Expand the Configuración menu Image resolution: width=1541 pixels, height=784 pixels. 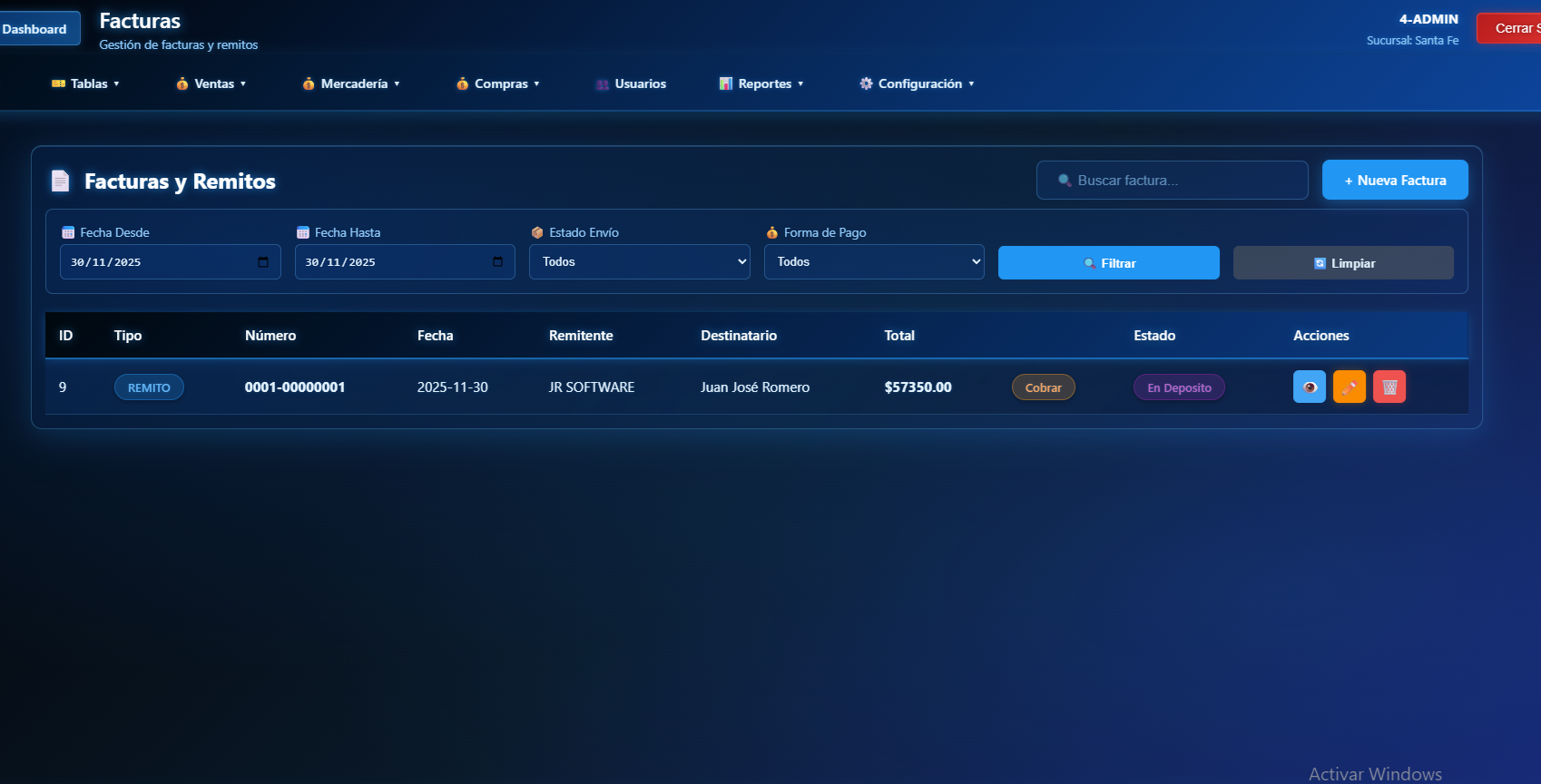pyautogui.click(x=917, y=83)
